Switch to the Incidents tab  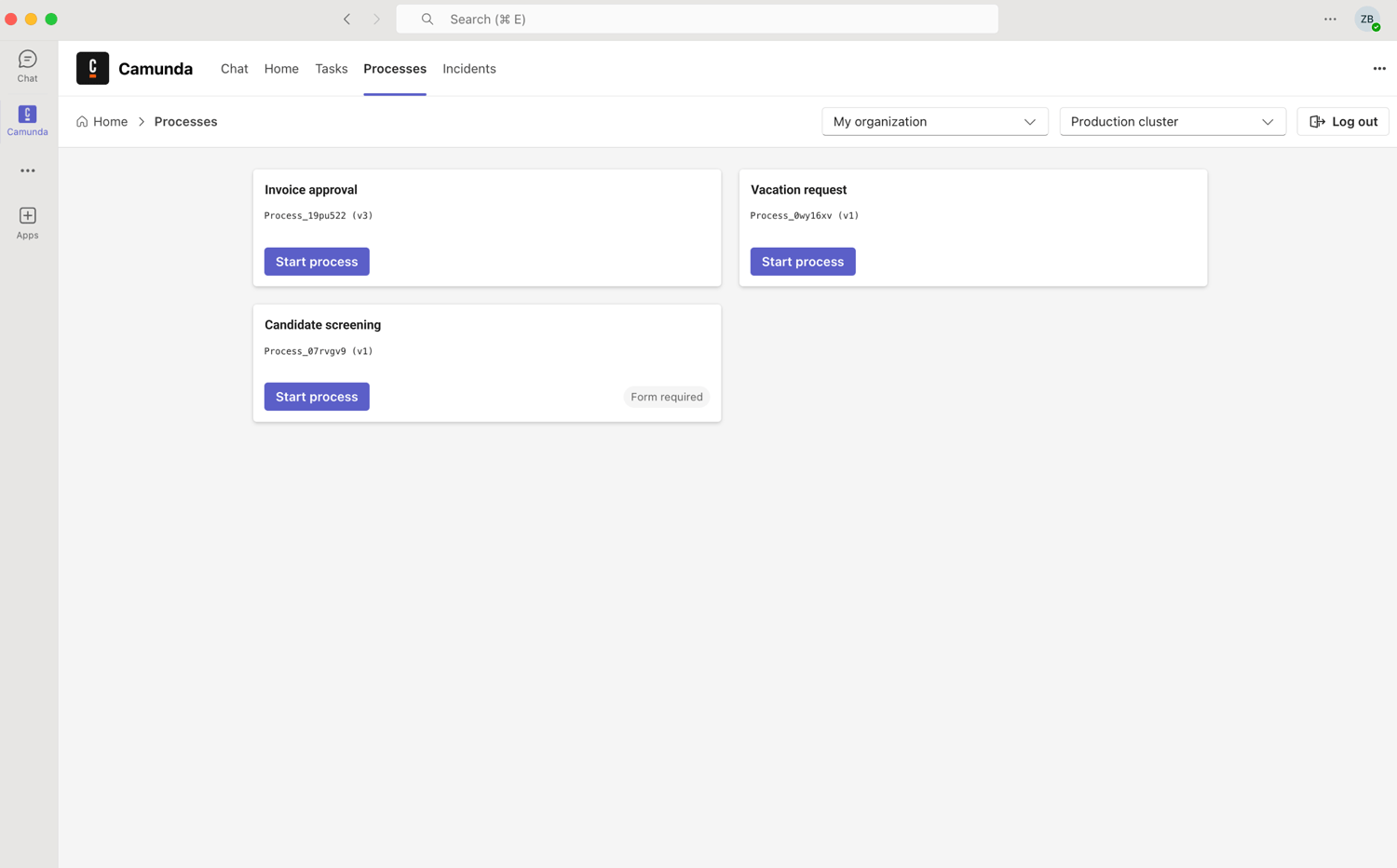coord(468,69)
